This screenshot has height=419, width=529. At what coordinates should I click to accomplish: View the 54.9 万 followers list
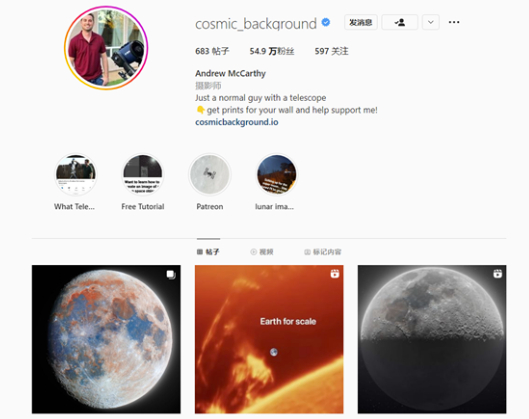(272, 51)
